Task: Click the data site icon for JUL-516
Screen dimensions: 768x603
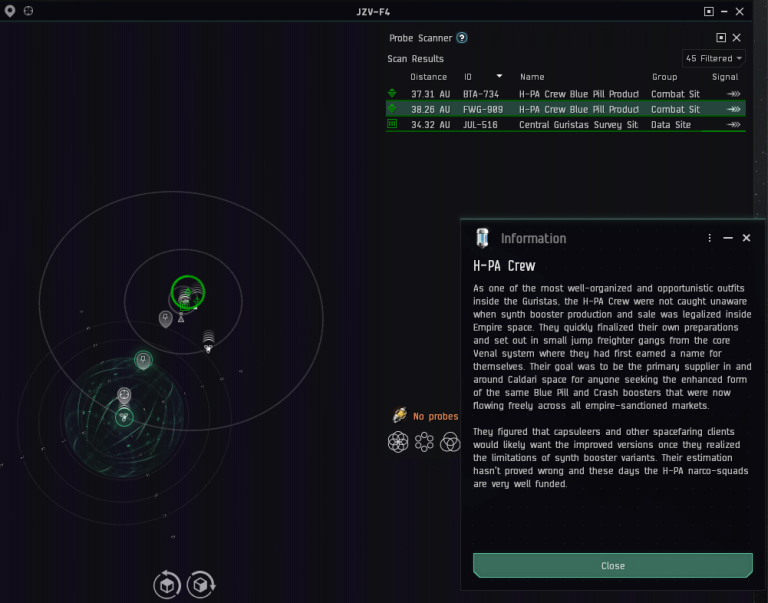Action: [x=392, y=124]
